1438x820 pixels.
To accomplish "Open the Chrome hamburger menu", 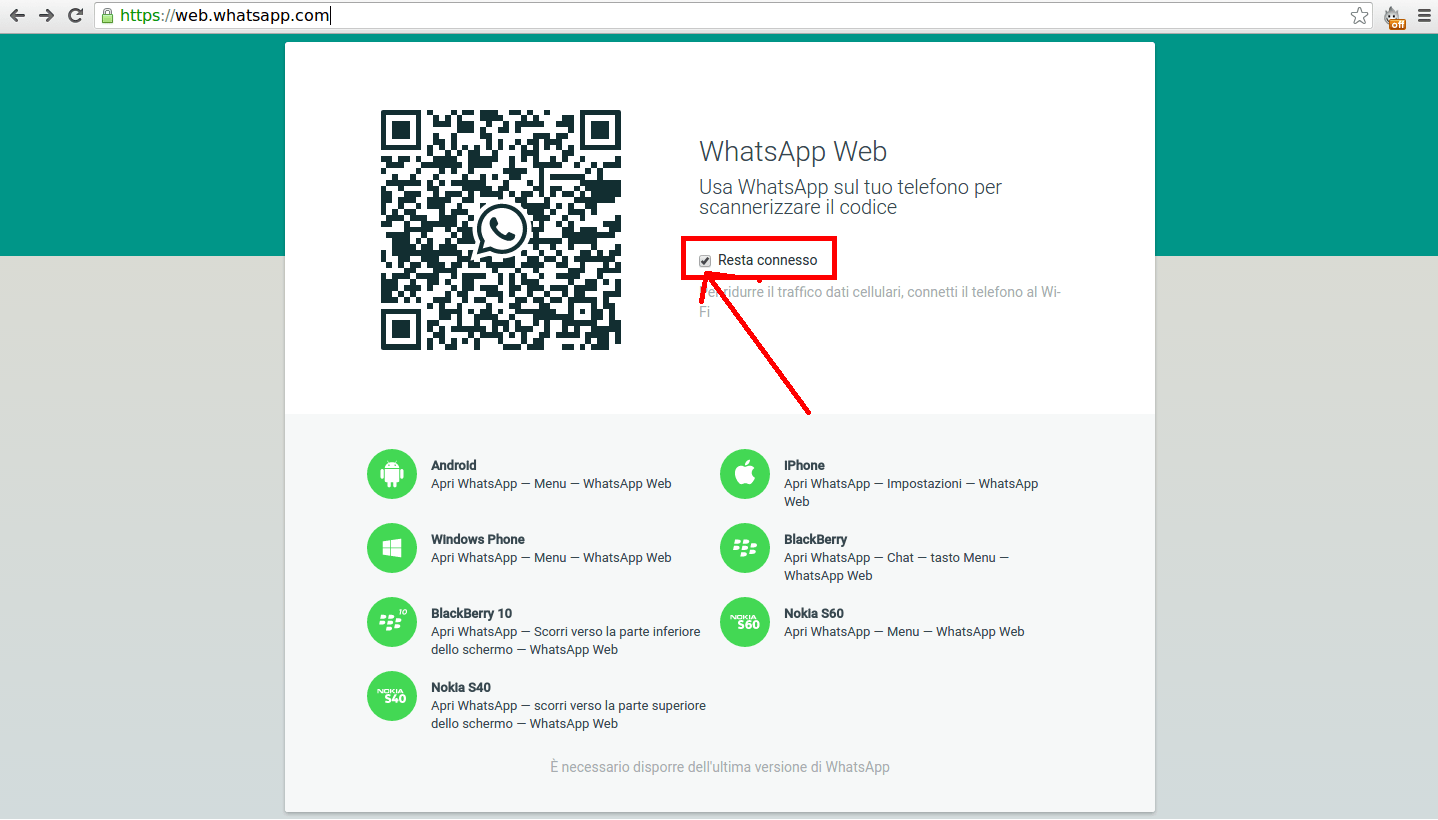I will [1424, 16].
